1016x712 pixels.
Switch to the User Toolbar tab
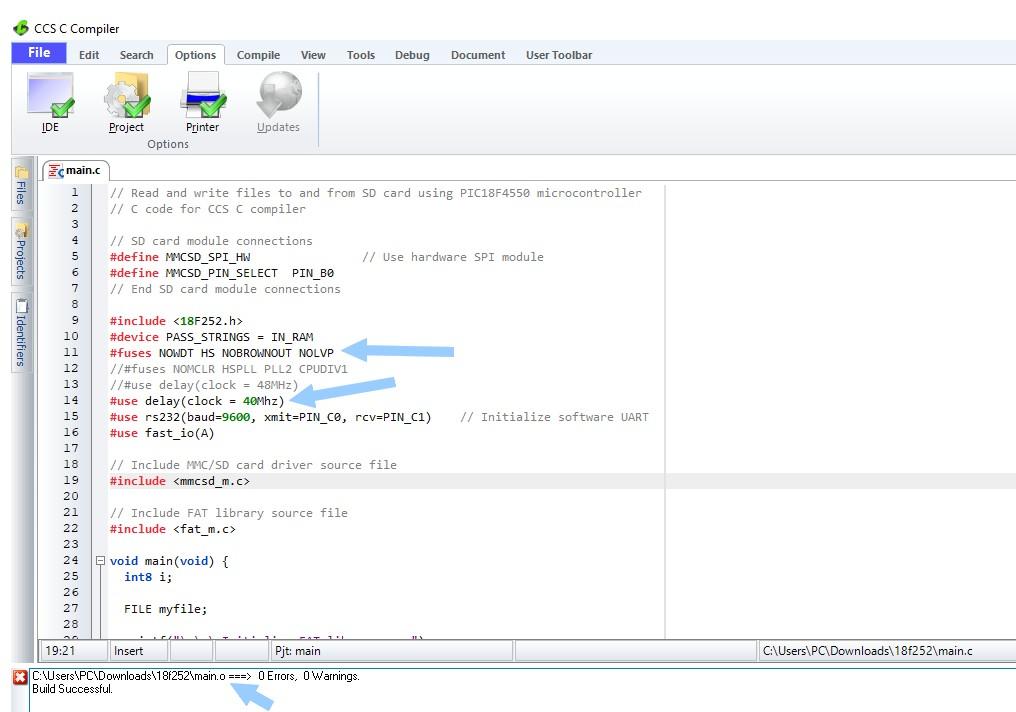559,55
